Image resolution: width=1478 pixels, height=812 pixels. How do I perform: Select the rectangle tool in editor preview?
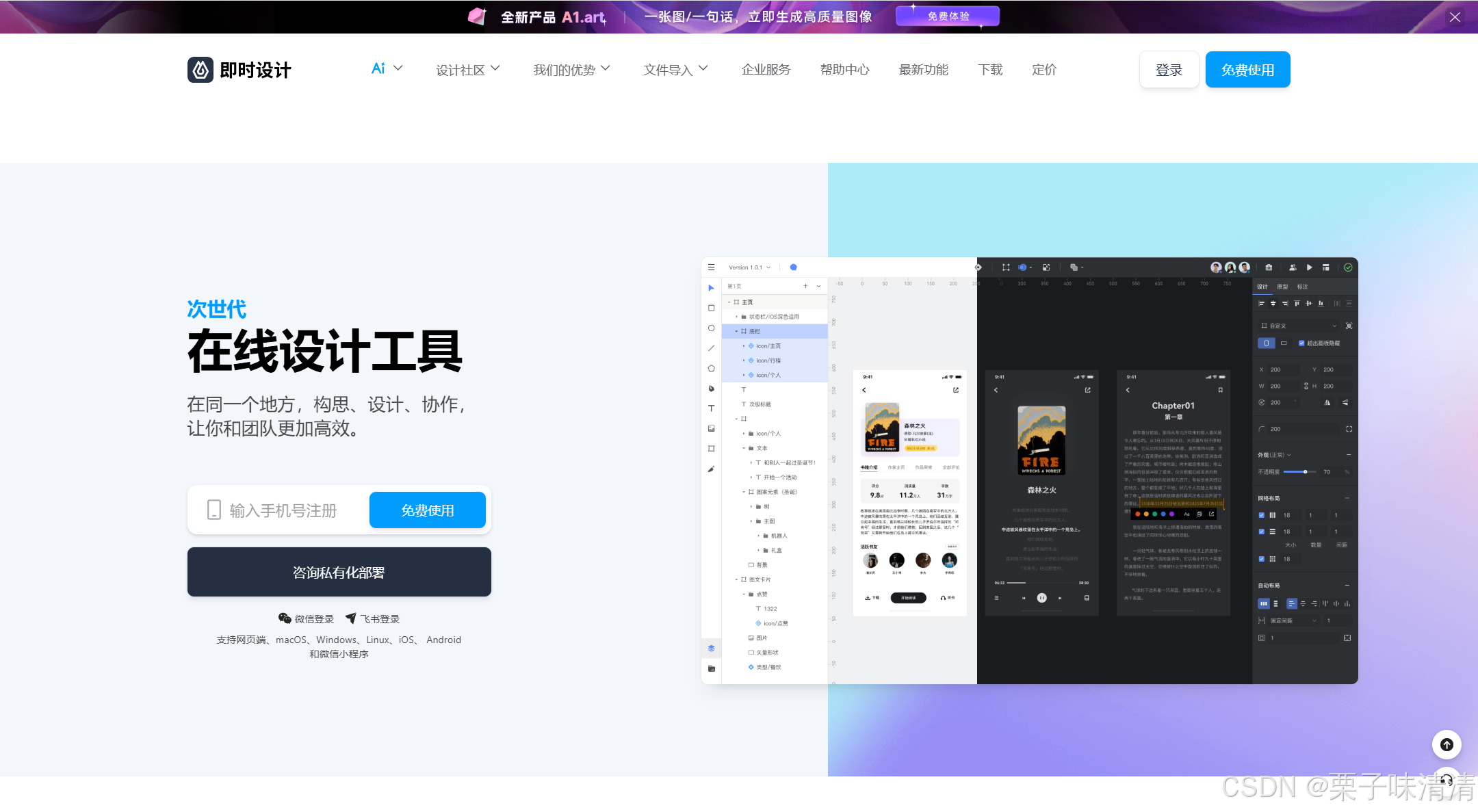pos(711,308)
